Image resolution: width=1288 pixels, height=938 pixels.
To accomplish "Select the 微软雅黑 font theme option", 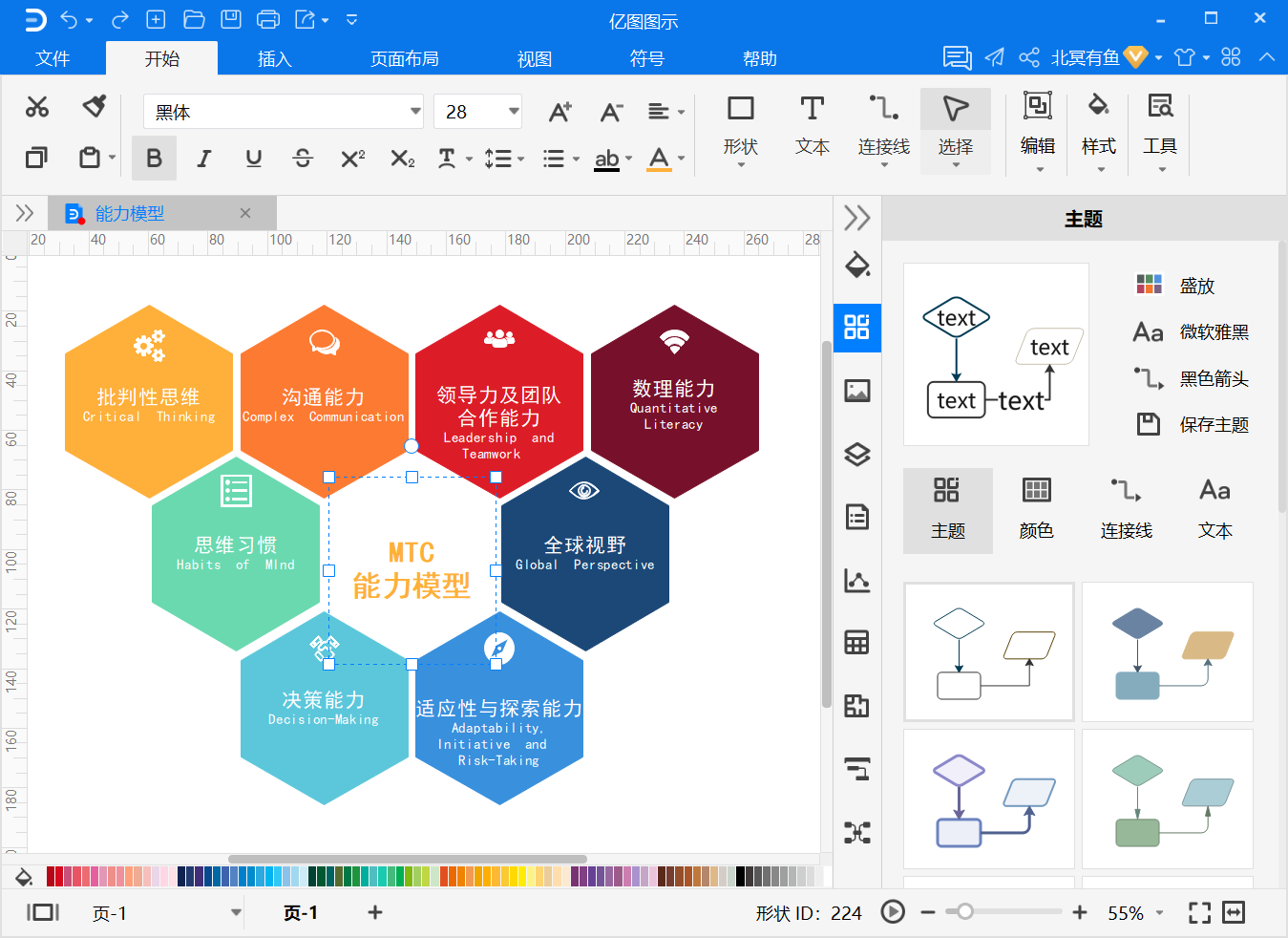I will pyautogui.click(x=1191, y=331).
